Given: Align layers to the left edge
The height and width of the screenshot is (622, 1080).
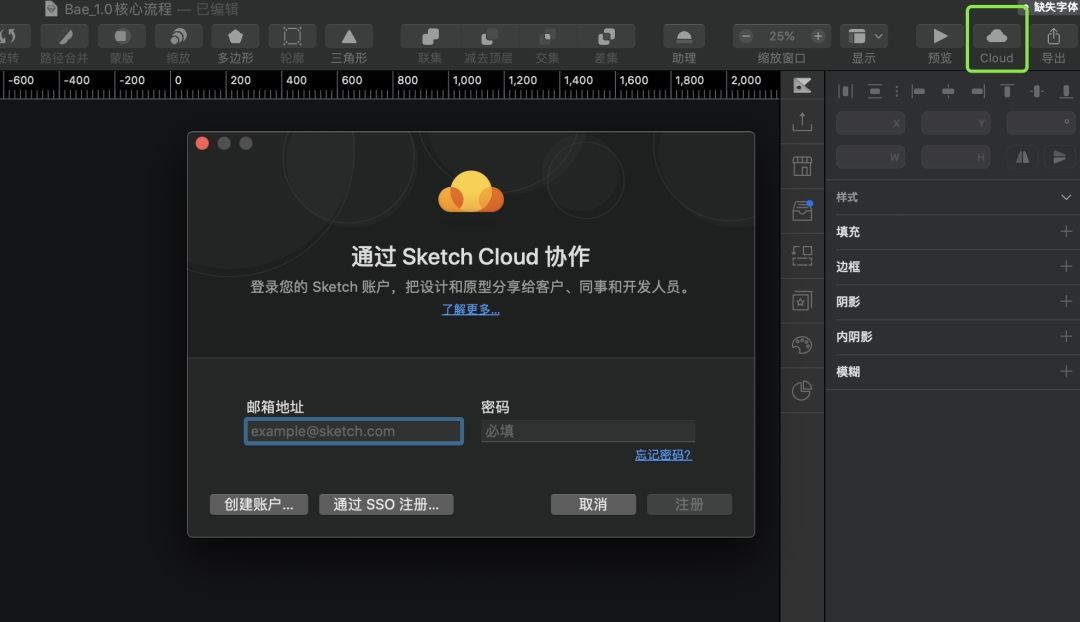Looking at the screenshot, I should pos(918,91).
